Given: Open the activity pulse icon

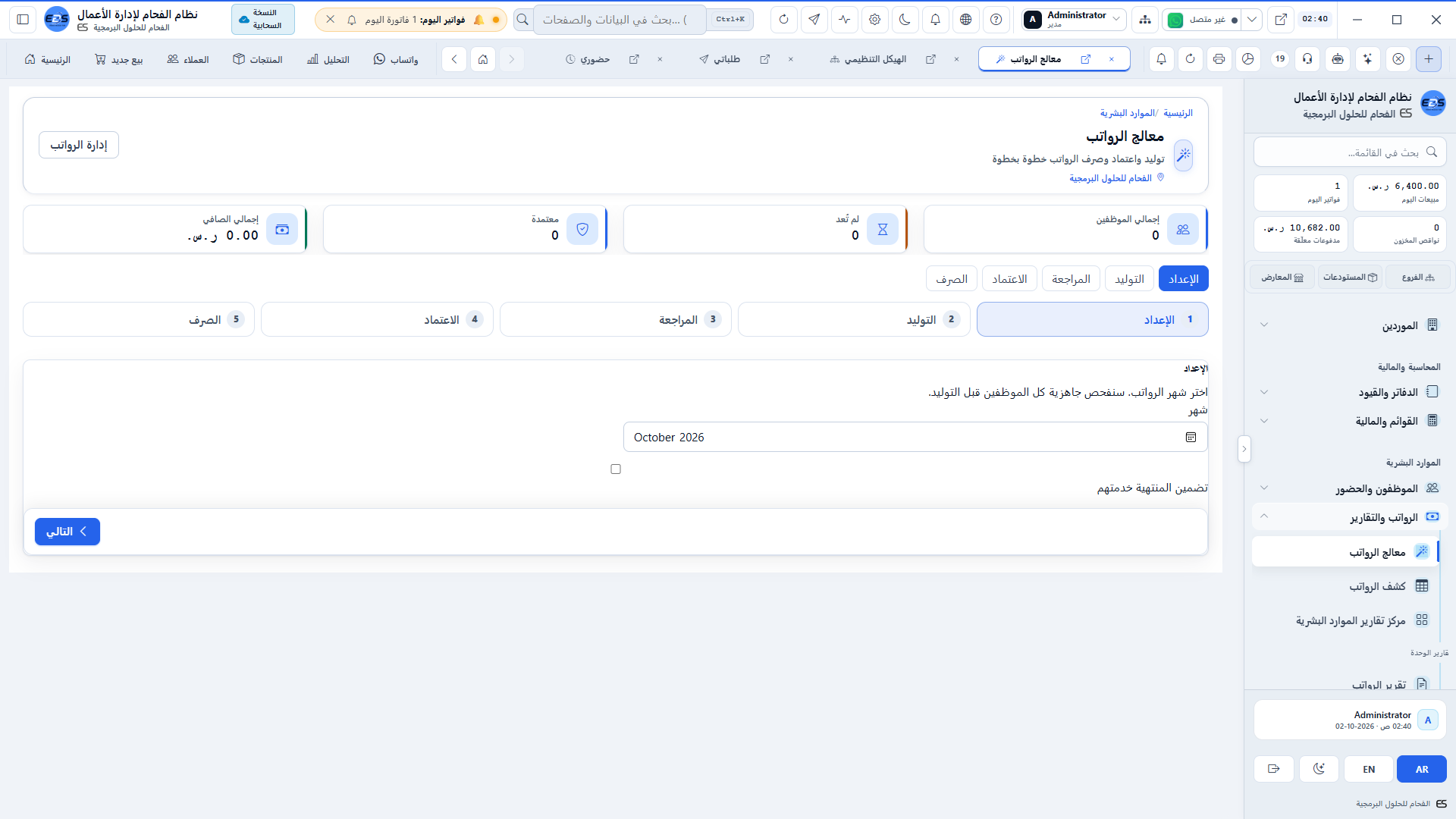Looking at the screenshot, I should tap(844, 20).
